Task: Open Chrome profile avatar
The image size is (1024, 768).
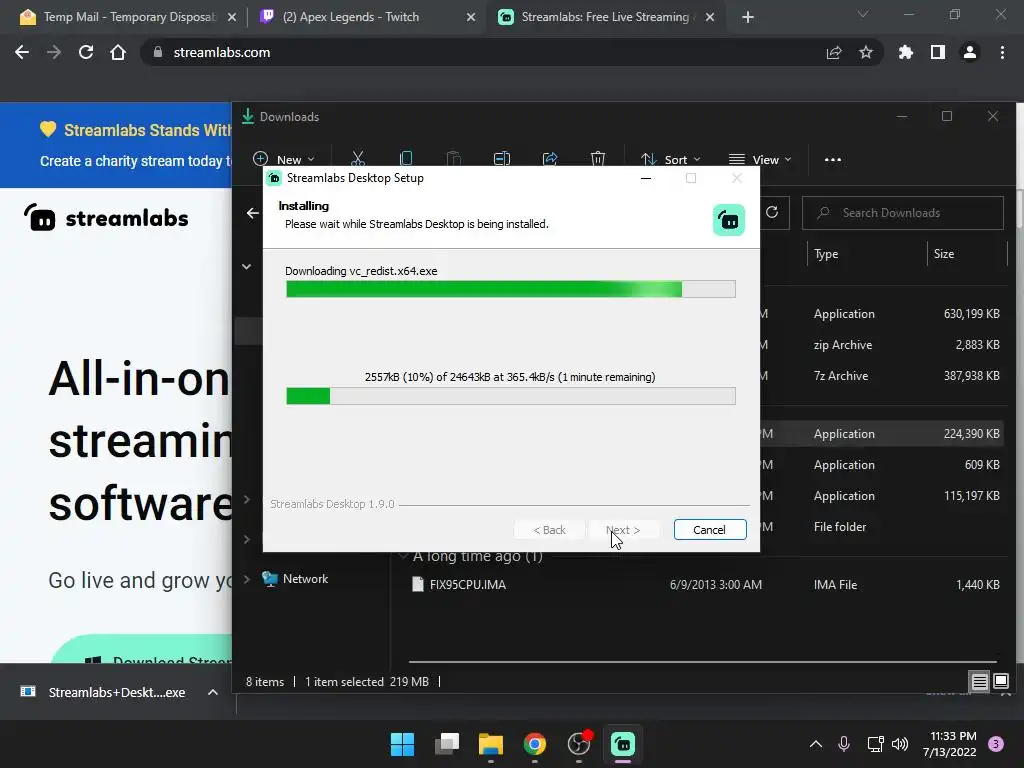Action: (970, 52)
